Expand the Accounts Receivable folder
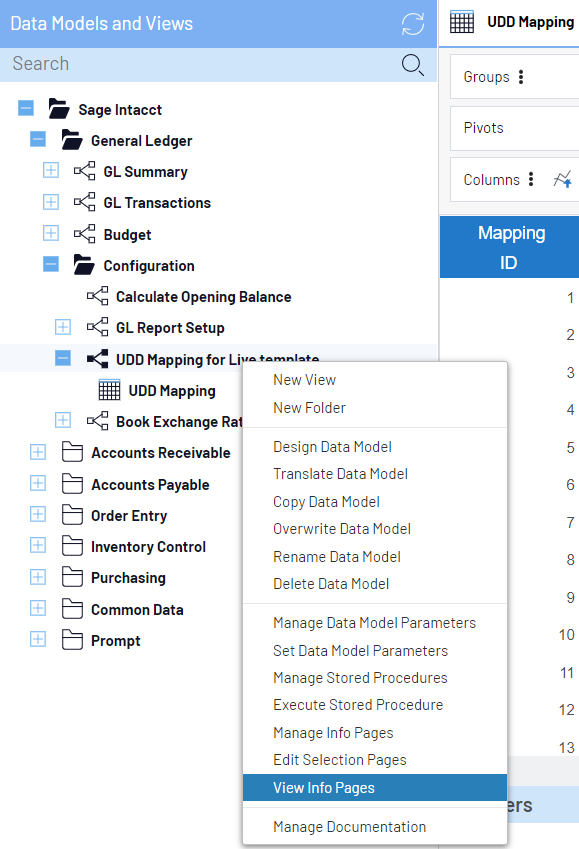This screenshot has width=579, height=849. coord(38,452)
